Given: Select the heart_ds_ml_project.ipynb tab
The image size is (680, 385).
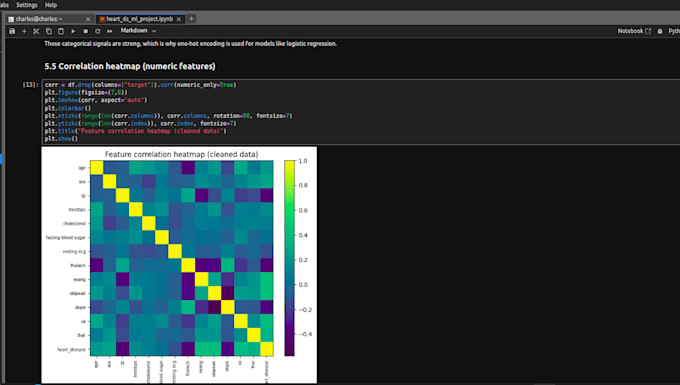Looking at the screenshot, I should pos(140,19).
